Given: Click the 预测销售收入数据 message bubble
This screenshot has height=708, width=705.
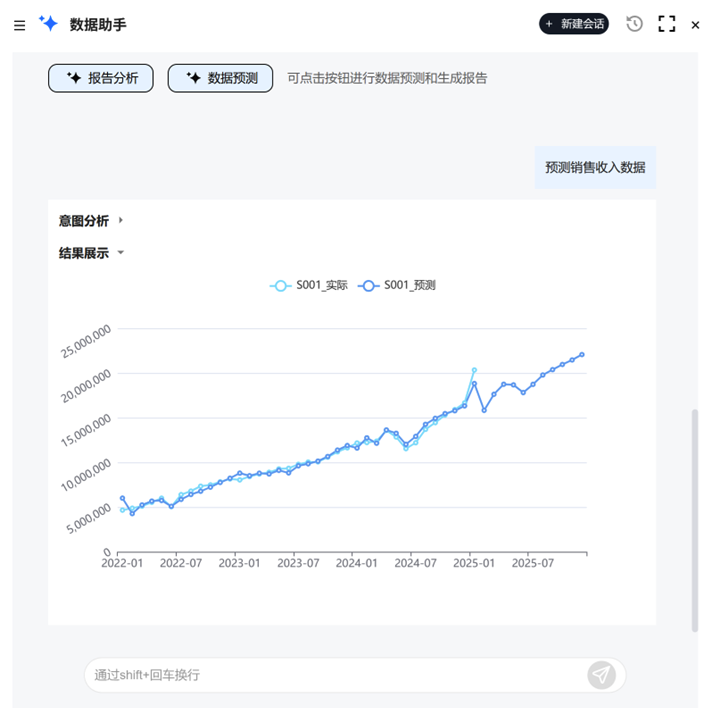Looking at the screenshot, I should coord(595,167).
